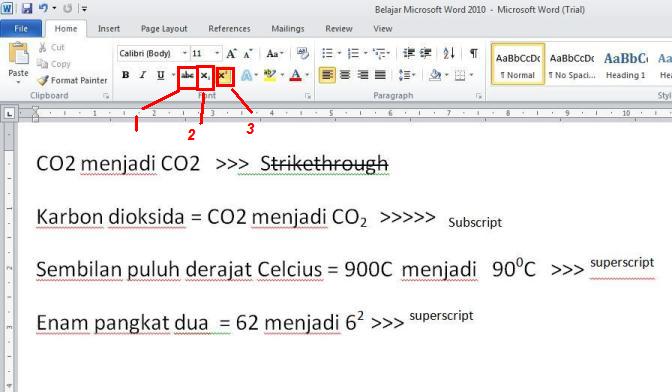Image resolution: width=672 pixels, height=392 pixels.
Task: Switch to the Mailings tab
Action: coord(288,29)
